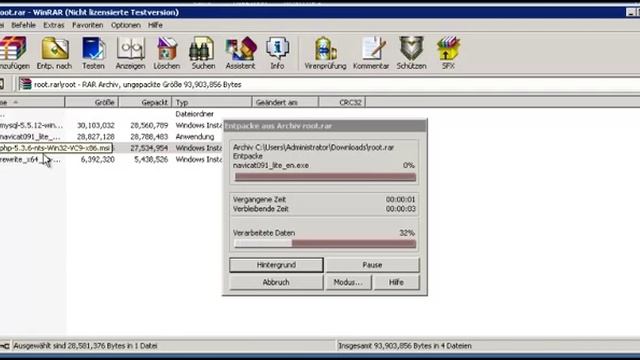Click size value 6,392,320
Screen dimensions: 640x360
(x=98, y=159)
